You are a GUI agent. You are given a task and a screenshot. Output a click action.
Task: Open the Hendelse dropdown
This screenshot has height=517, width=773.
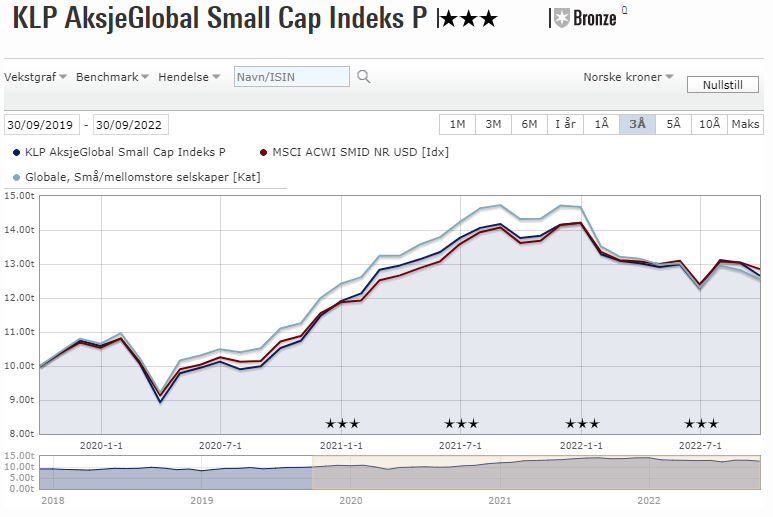[x=189, y=77]
